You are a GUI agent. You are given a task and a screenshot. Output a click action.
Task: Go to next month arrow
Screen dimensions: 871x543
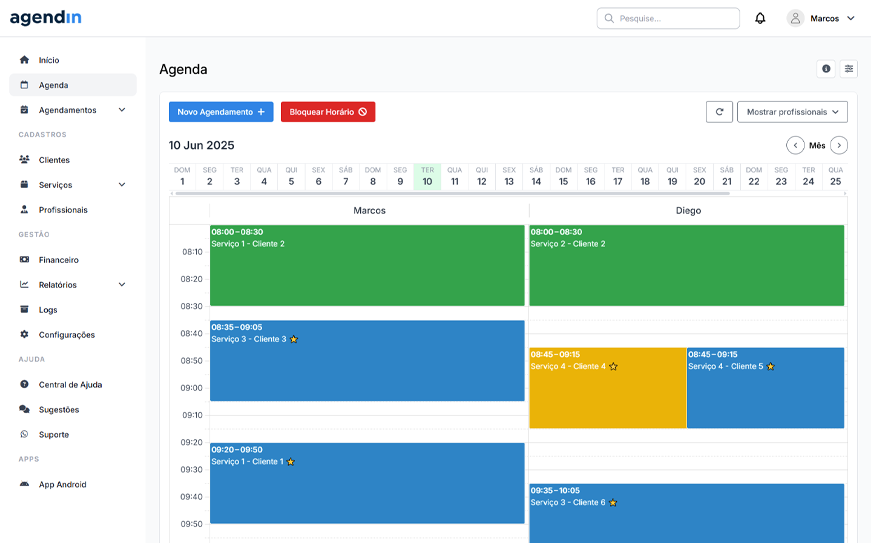[x=839, y=145]
